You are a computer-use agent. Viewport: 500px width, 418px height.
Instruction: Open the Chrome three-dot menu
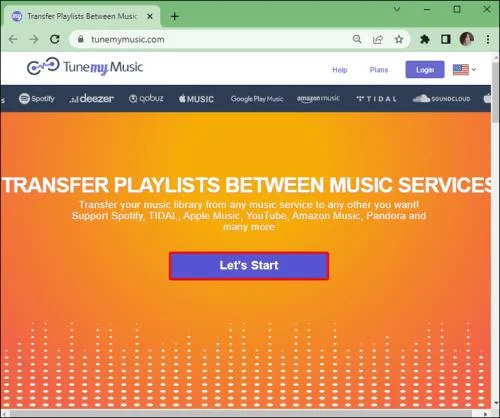click(488, 40)
